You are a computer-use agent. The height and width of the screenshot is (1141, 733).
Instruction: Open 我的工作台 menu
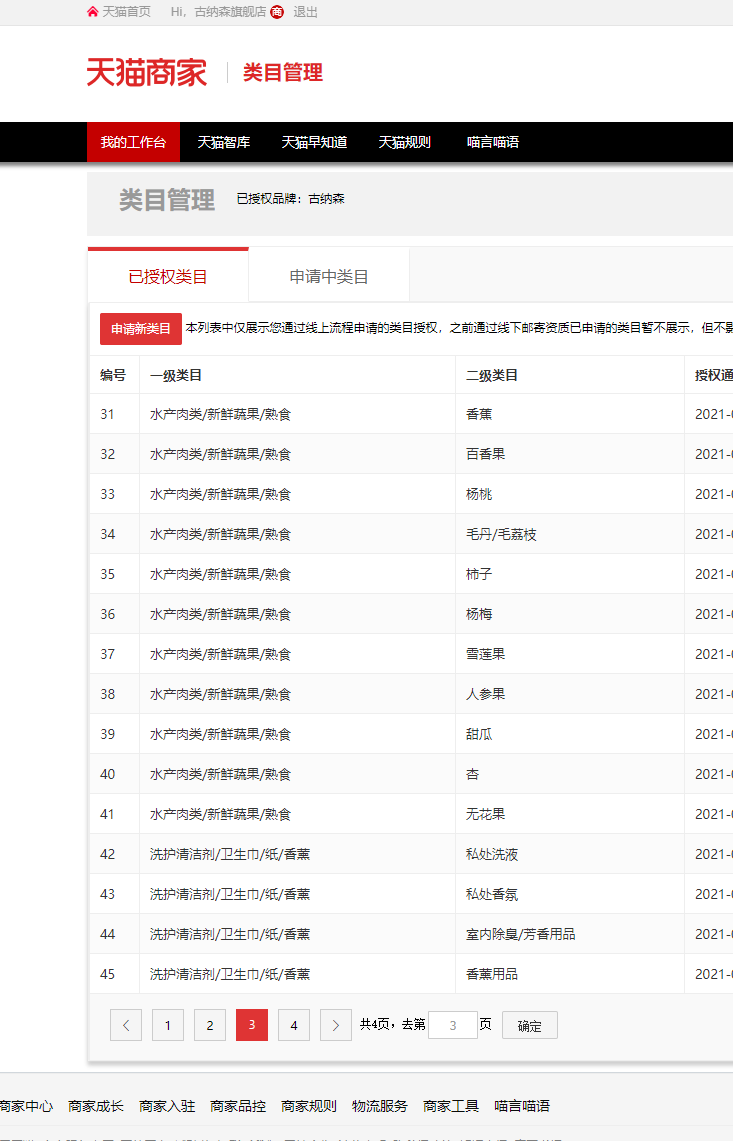click(133, 142)
